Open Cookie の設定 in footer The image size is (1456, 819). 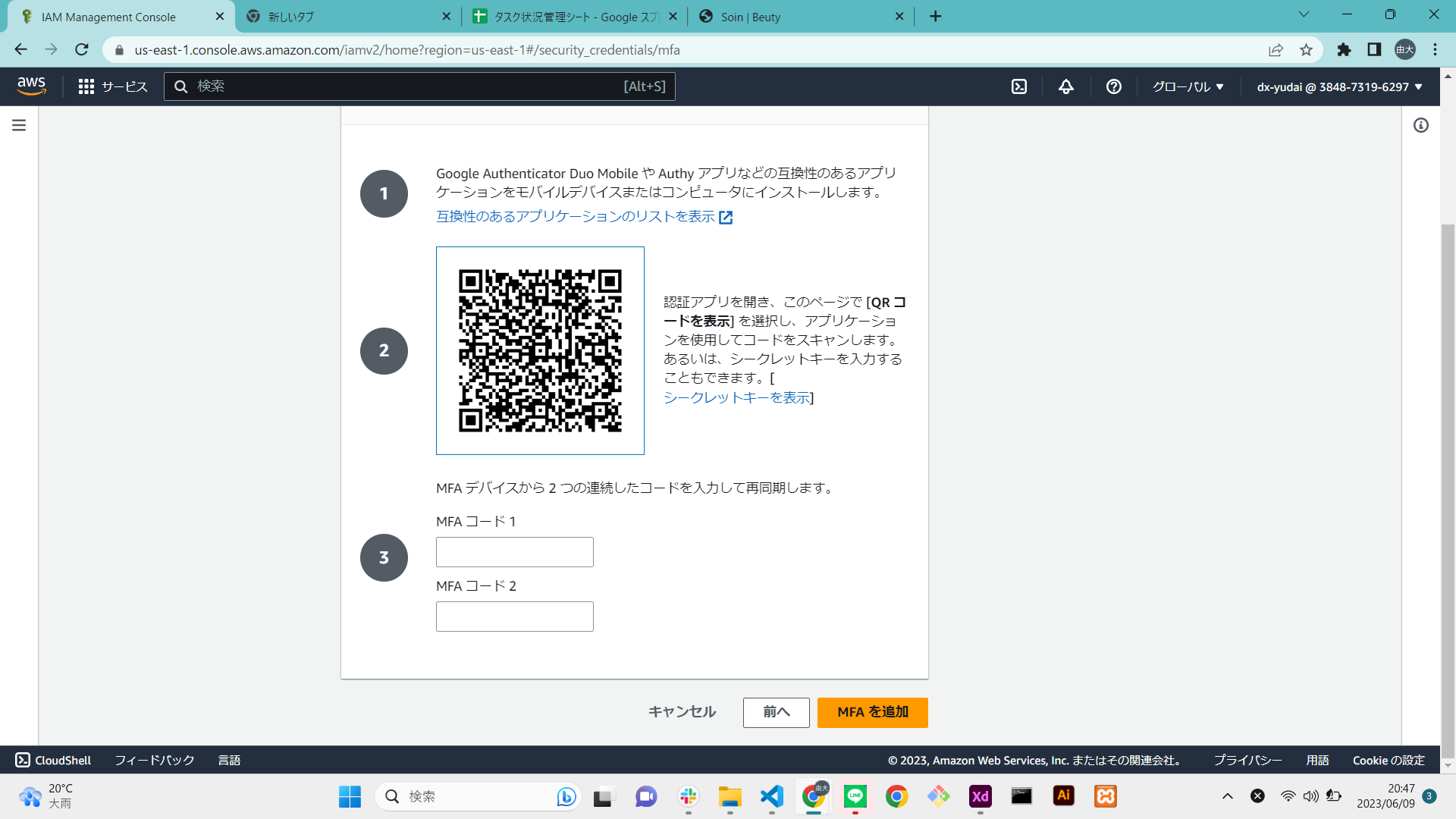1389,760
